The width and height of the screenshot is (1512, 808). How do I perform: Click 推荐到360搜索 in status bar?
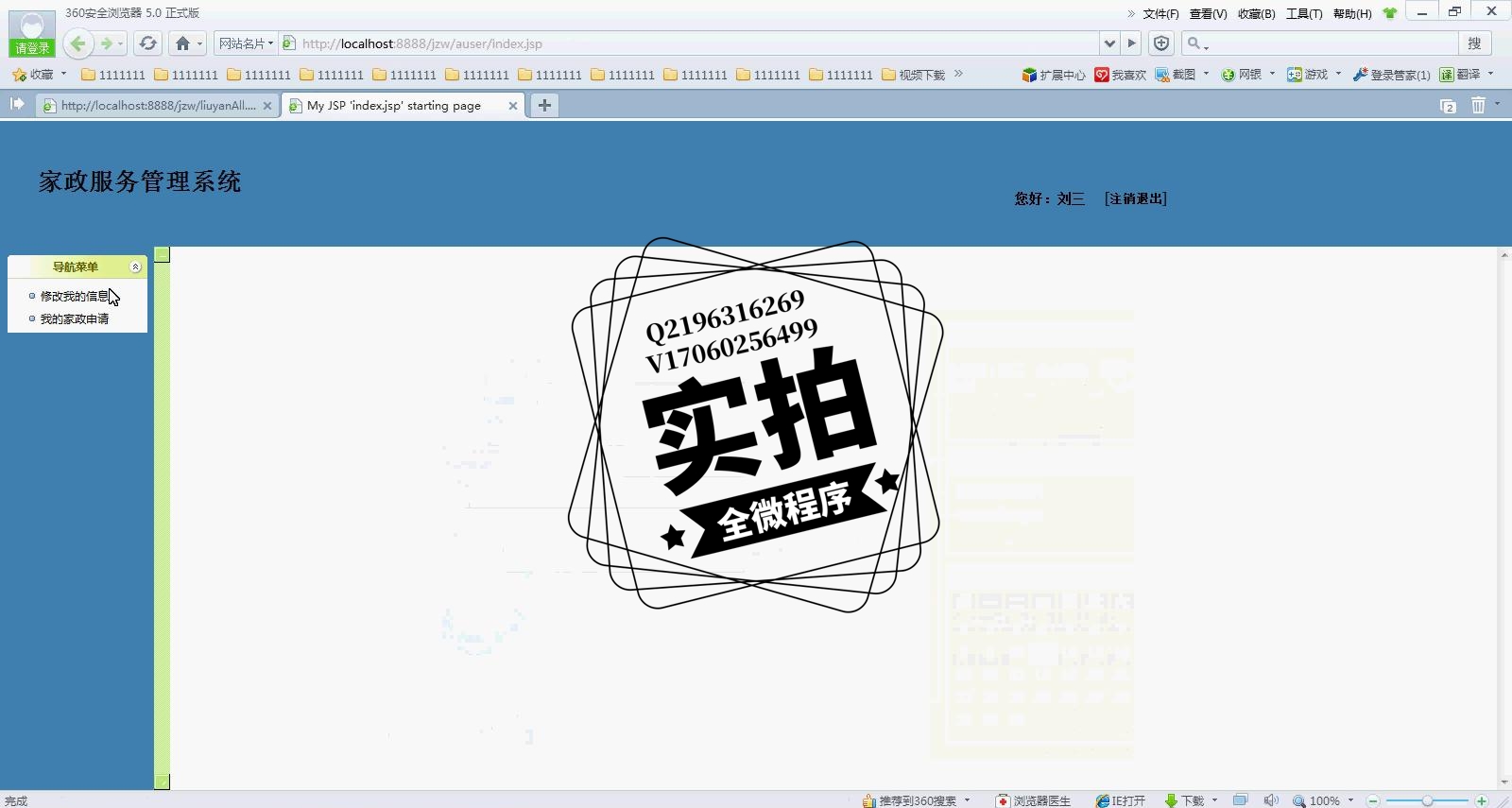910,800
